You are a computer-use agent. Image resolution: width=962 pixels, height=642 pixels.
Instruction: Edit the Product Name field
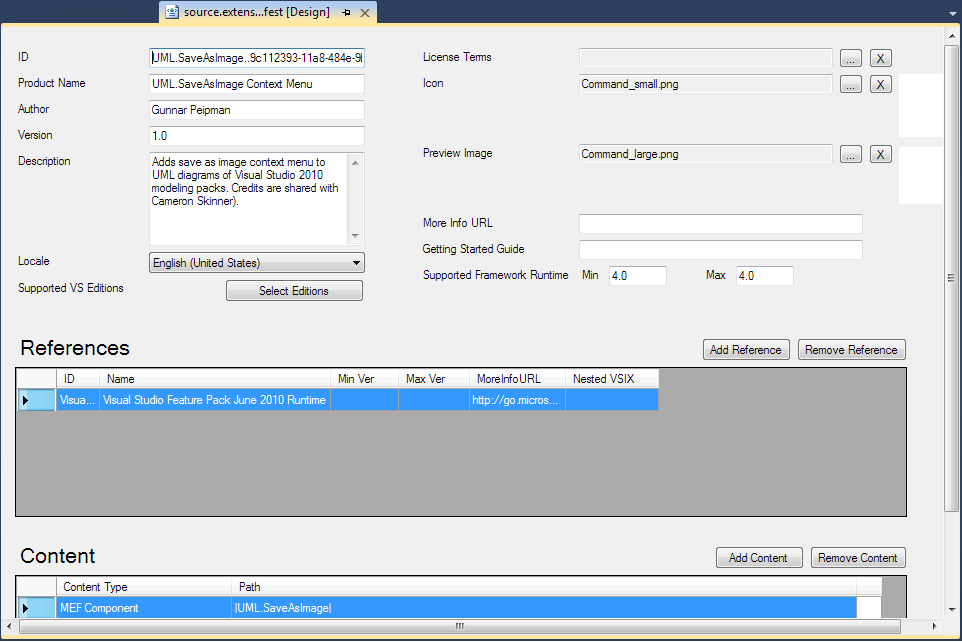(x=256, y=84)
